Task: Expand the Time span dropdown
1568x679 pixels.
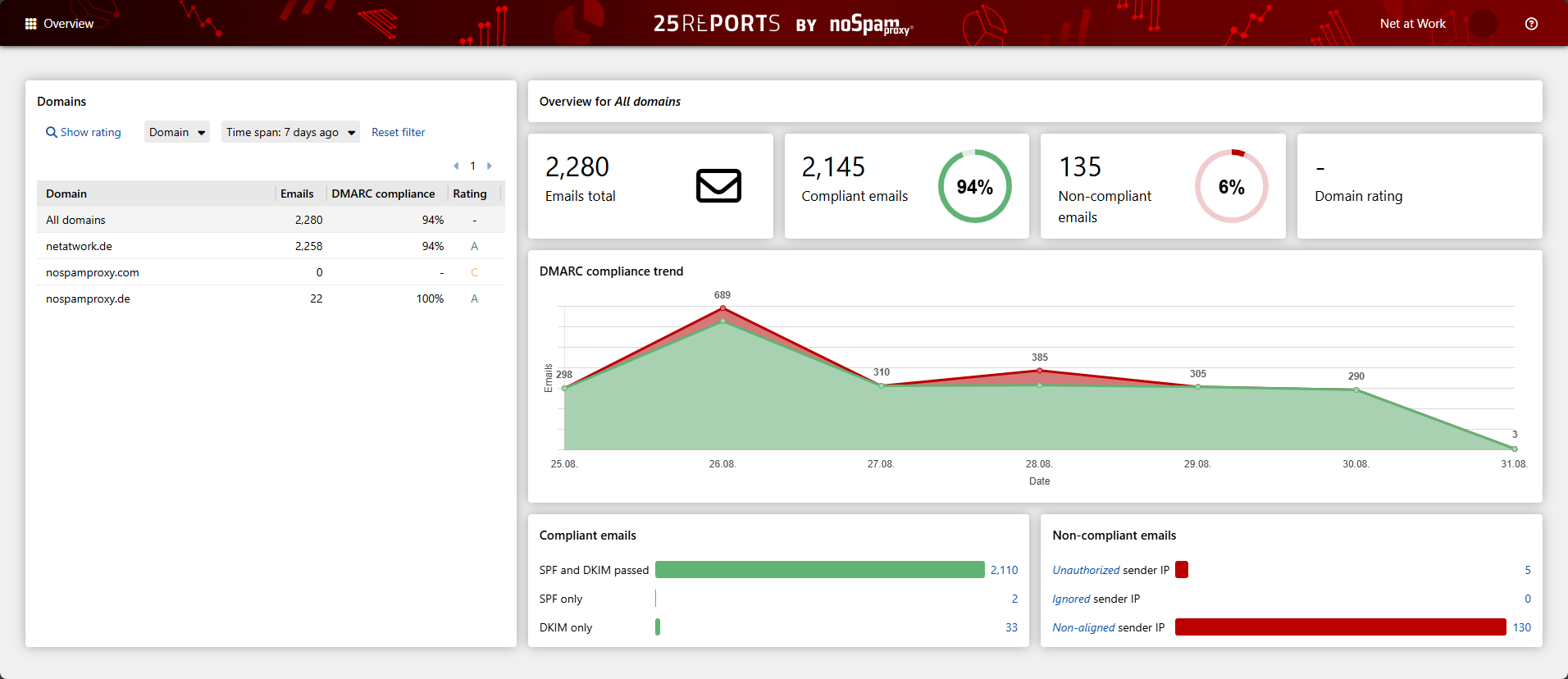Action: click(x=290, y=132)
